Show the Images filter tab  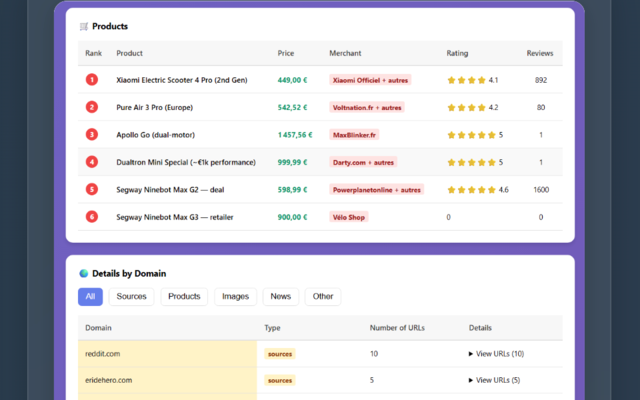(x=235, y=297)
